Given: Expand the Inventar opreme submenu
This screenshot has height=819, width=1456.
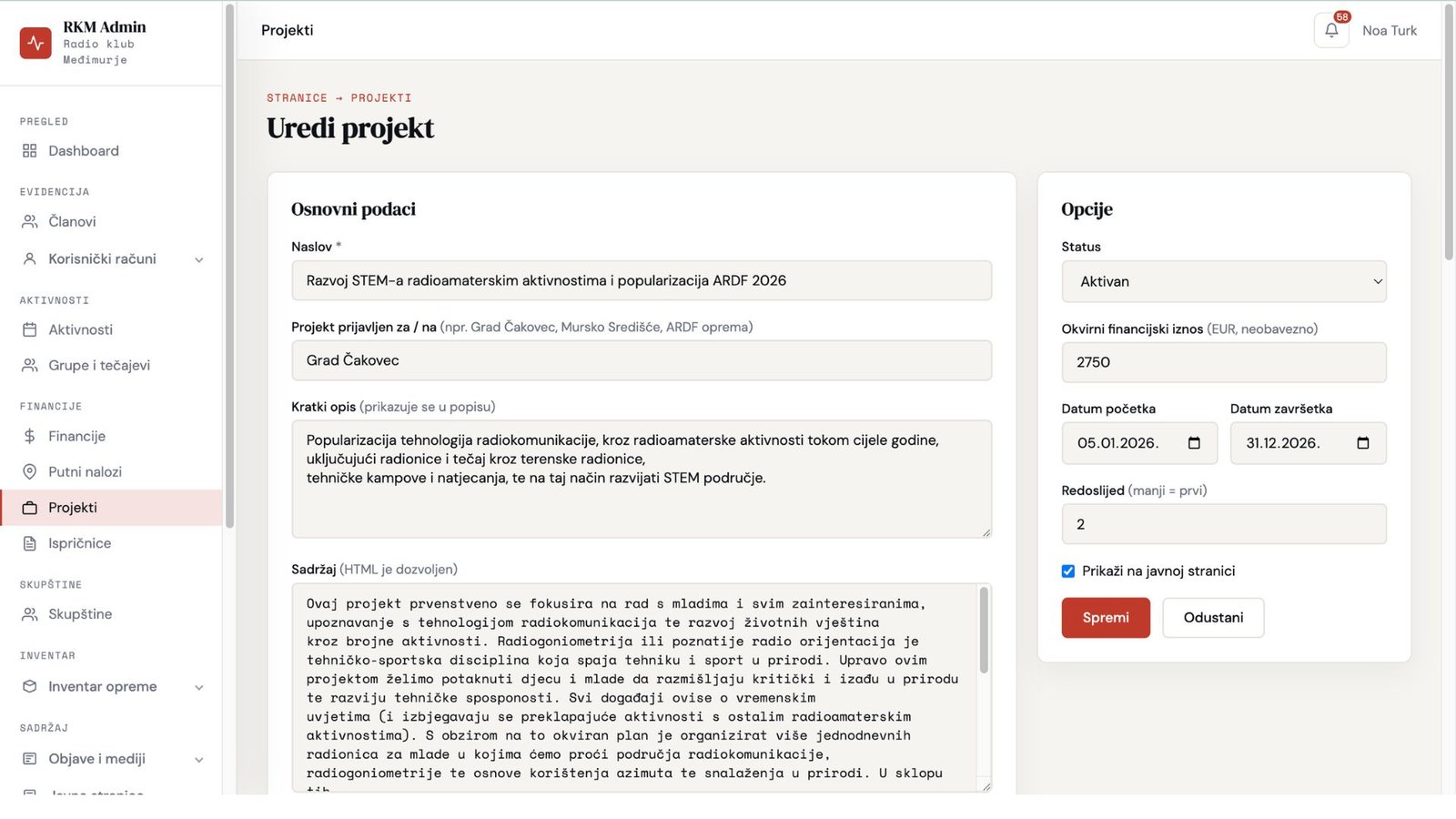Looking at the screenshot, I should [199, 688].
